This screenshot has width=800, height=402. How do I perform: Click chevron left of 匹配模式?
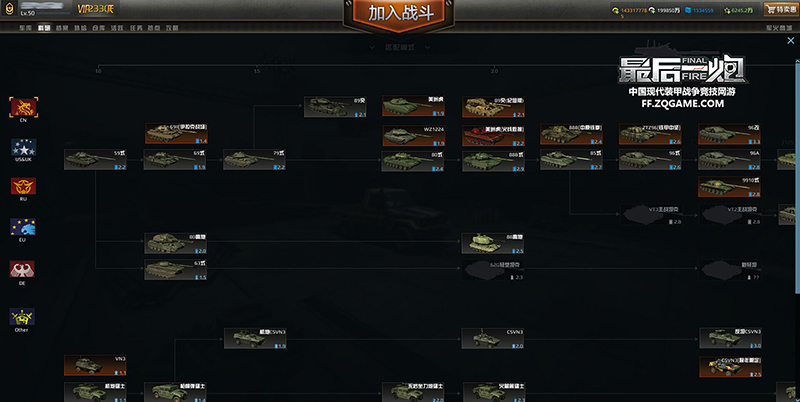pos(372,47)
